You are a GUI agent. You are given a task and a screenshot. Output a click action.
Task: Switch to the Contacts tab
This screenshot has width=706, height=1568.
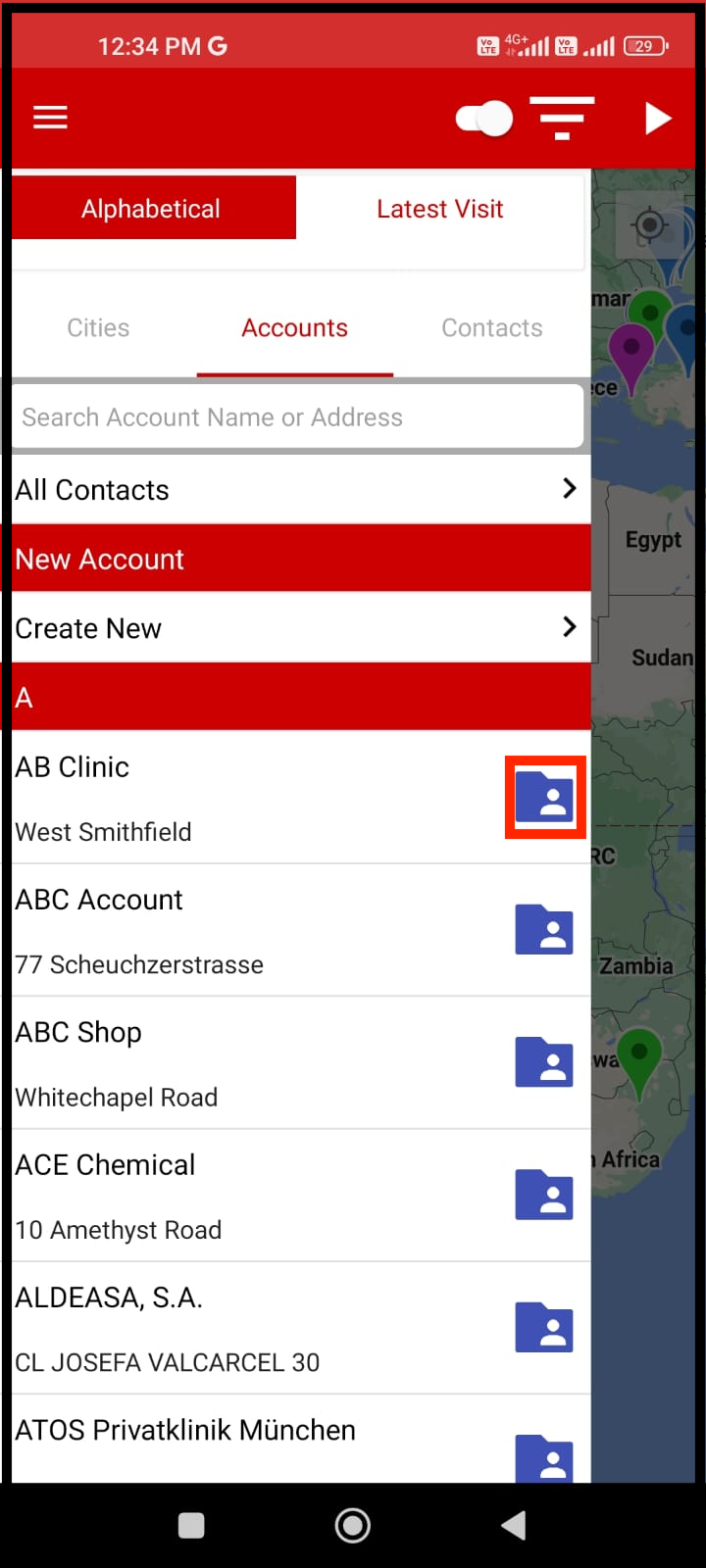pos(491,327)
